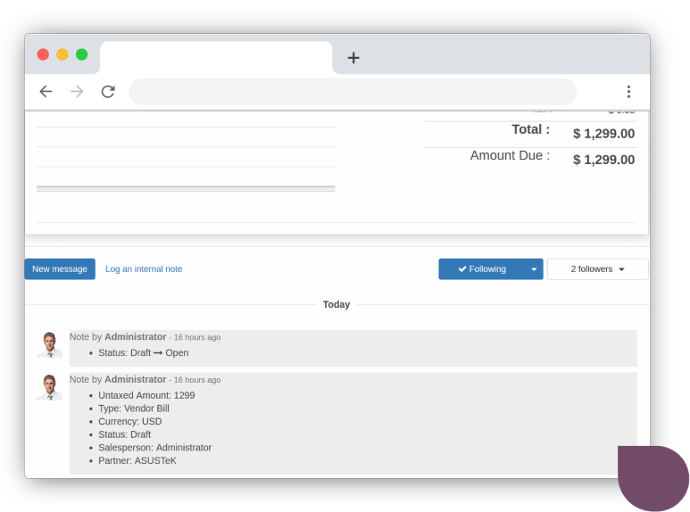Click the avatar beside the Draft to Open note
This screenshot has width=690, height=512.
[49, 345]
